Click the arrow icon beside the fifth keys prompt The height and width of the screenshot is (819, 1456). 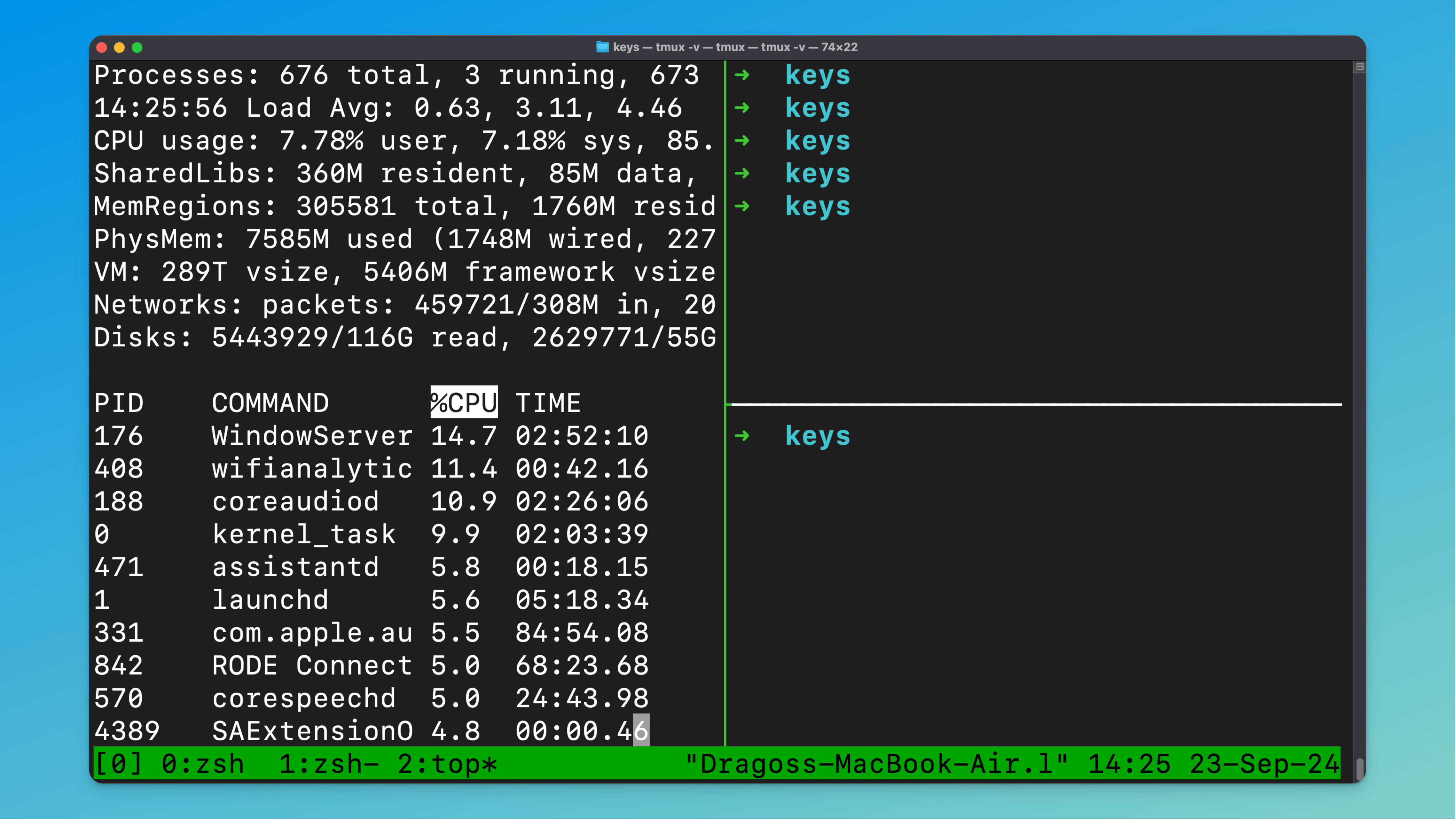tap(742, 206)
